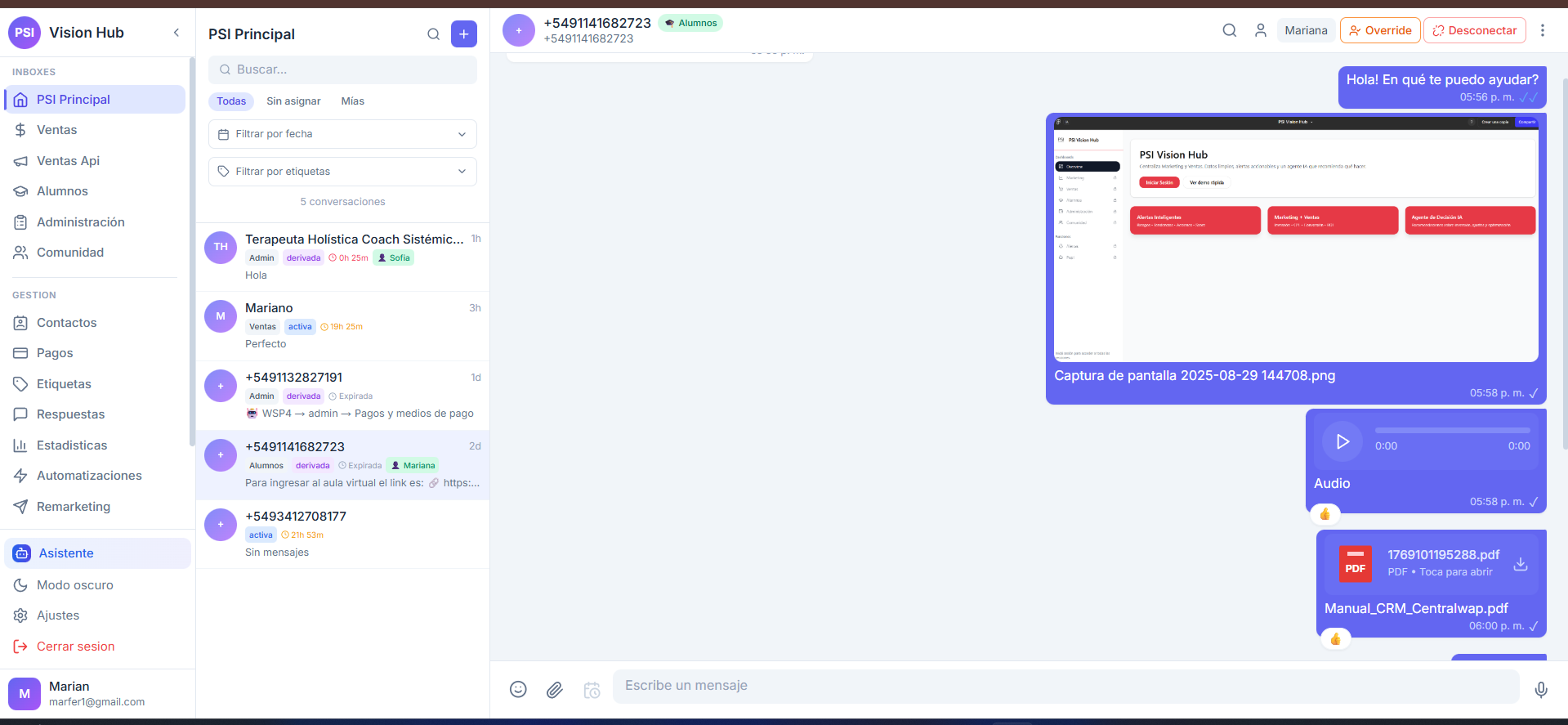Click the sidebar scrollbar
Image resolution: width=1568 pixels, height=725 pixels.
point(192,252)
